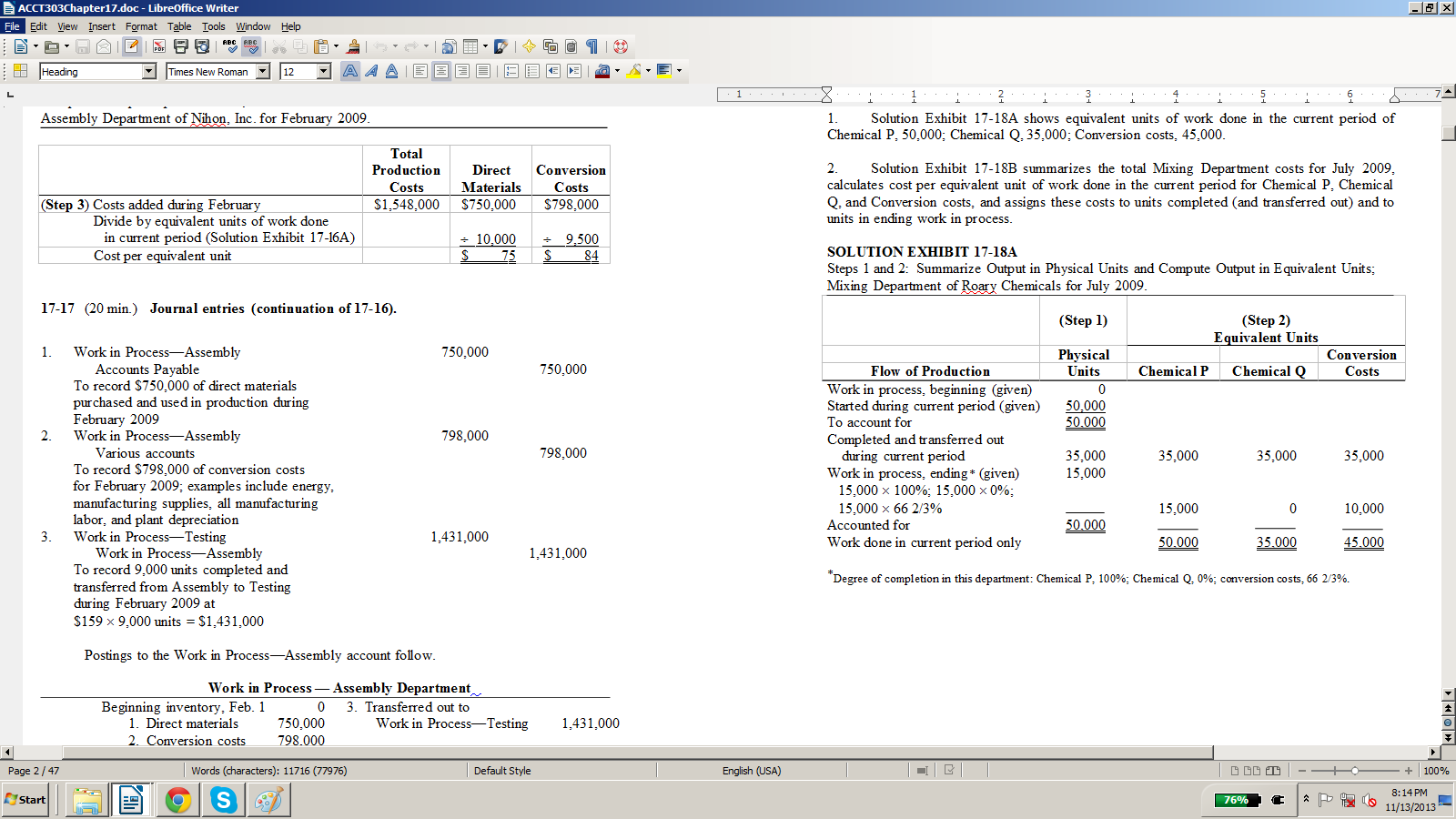Toggle AutoSpellcheck button
This screenshot has height=819, width=1456.
pos(251,46)
